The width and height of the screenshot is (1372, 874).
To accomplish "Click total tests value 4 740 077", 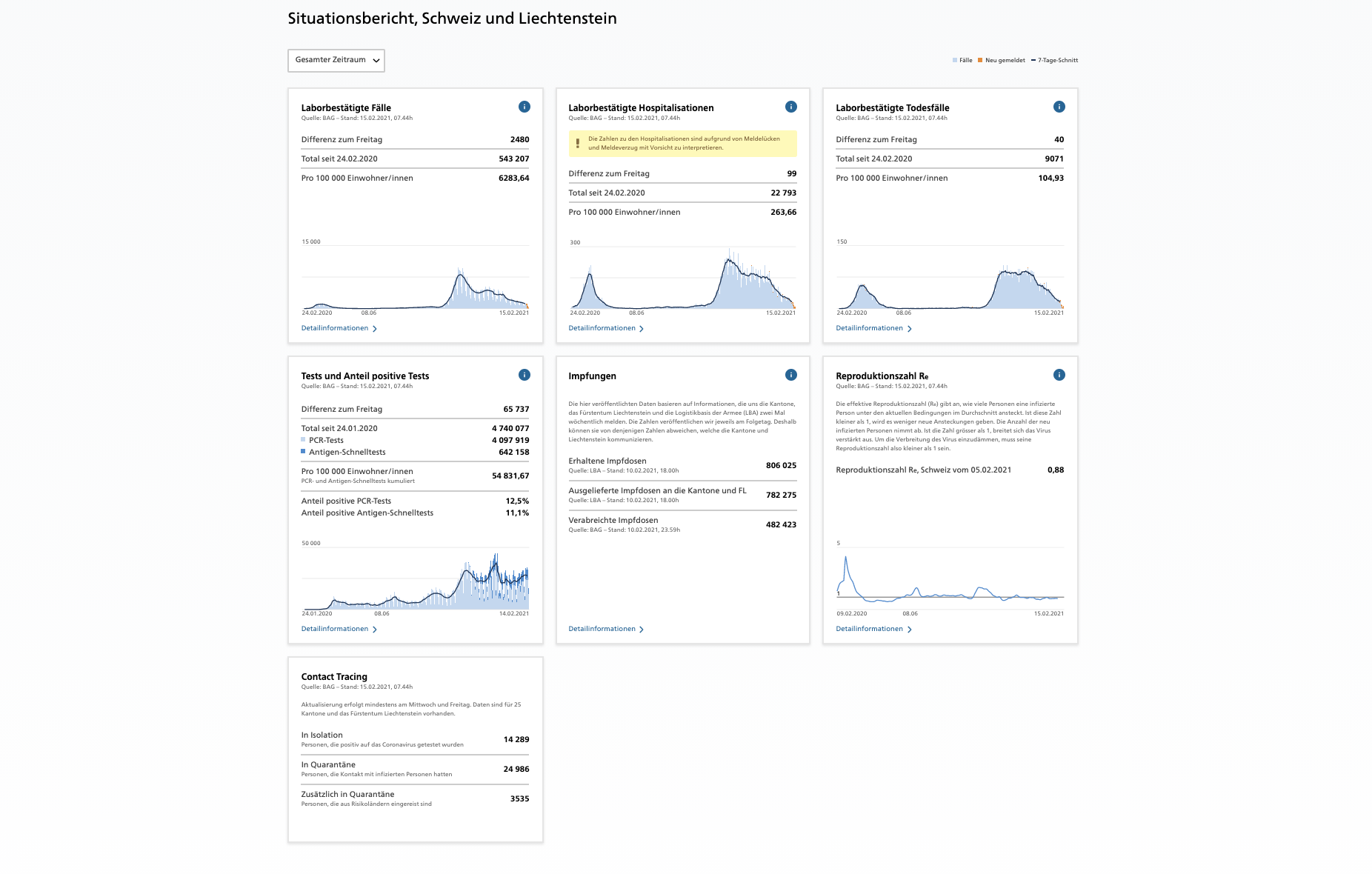I will click(x=510, y=428).
